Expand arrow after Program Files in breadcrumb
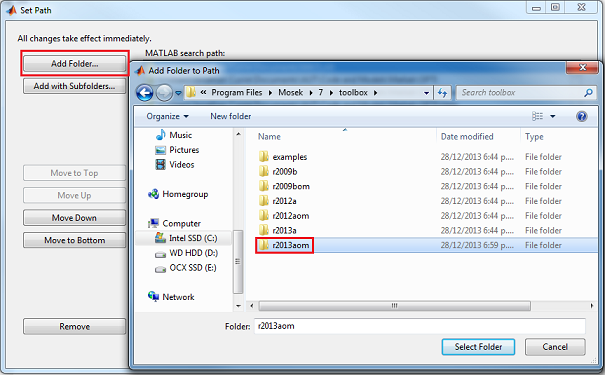The height and width of the screenshot is (375, 605). coord(270,93)
